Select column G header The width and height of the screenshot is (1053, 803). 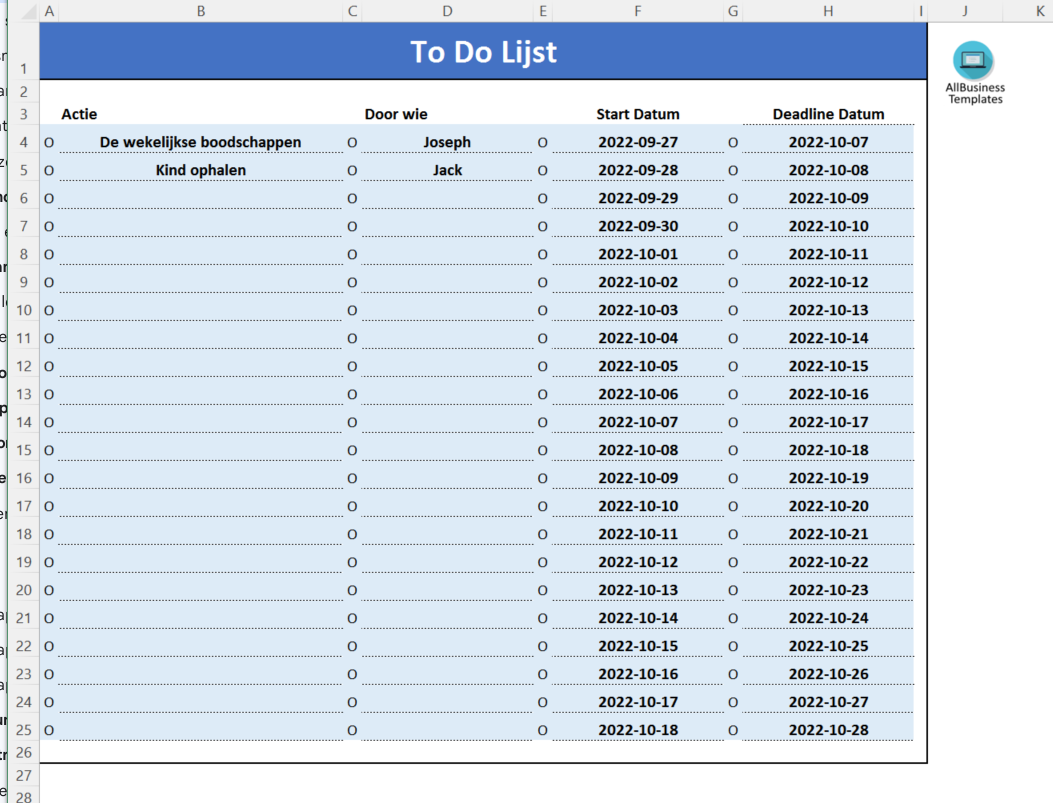point(733,11)
